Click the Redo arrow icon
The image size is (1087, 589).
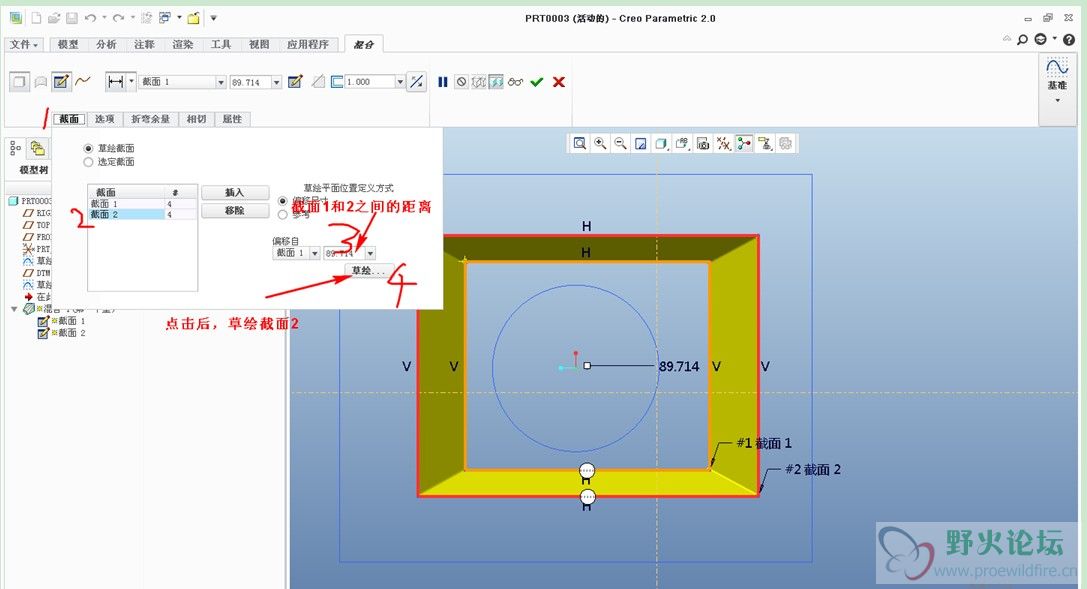tap(119, 18)
